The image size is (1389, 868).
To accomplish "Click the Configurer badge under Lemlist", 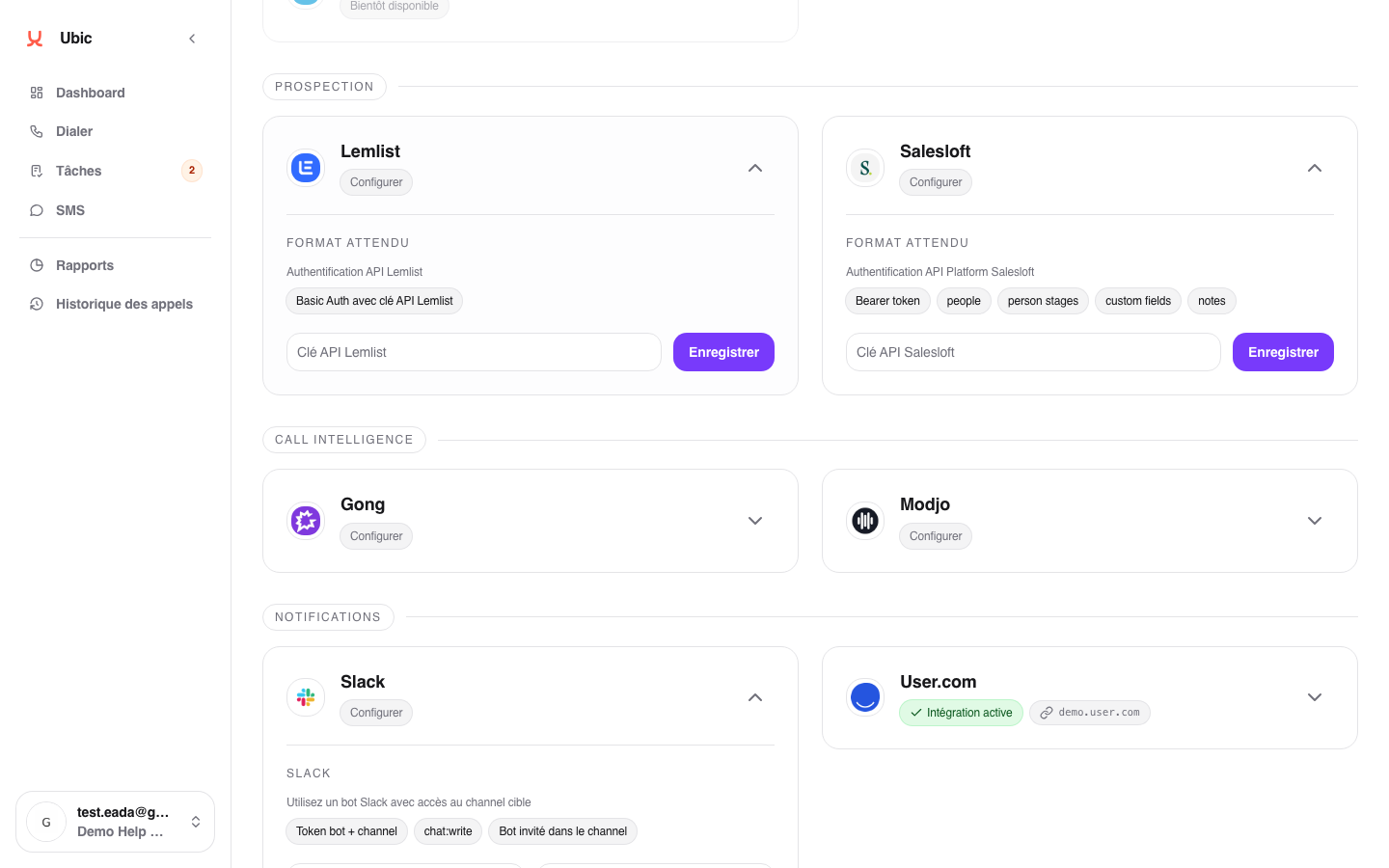I will tap(376, 182).
